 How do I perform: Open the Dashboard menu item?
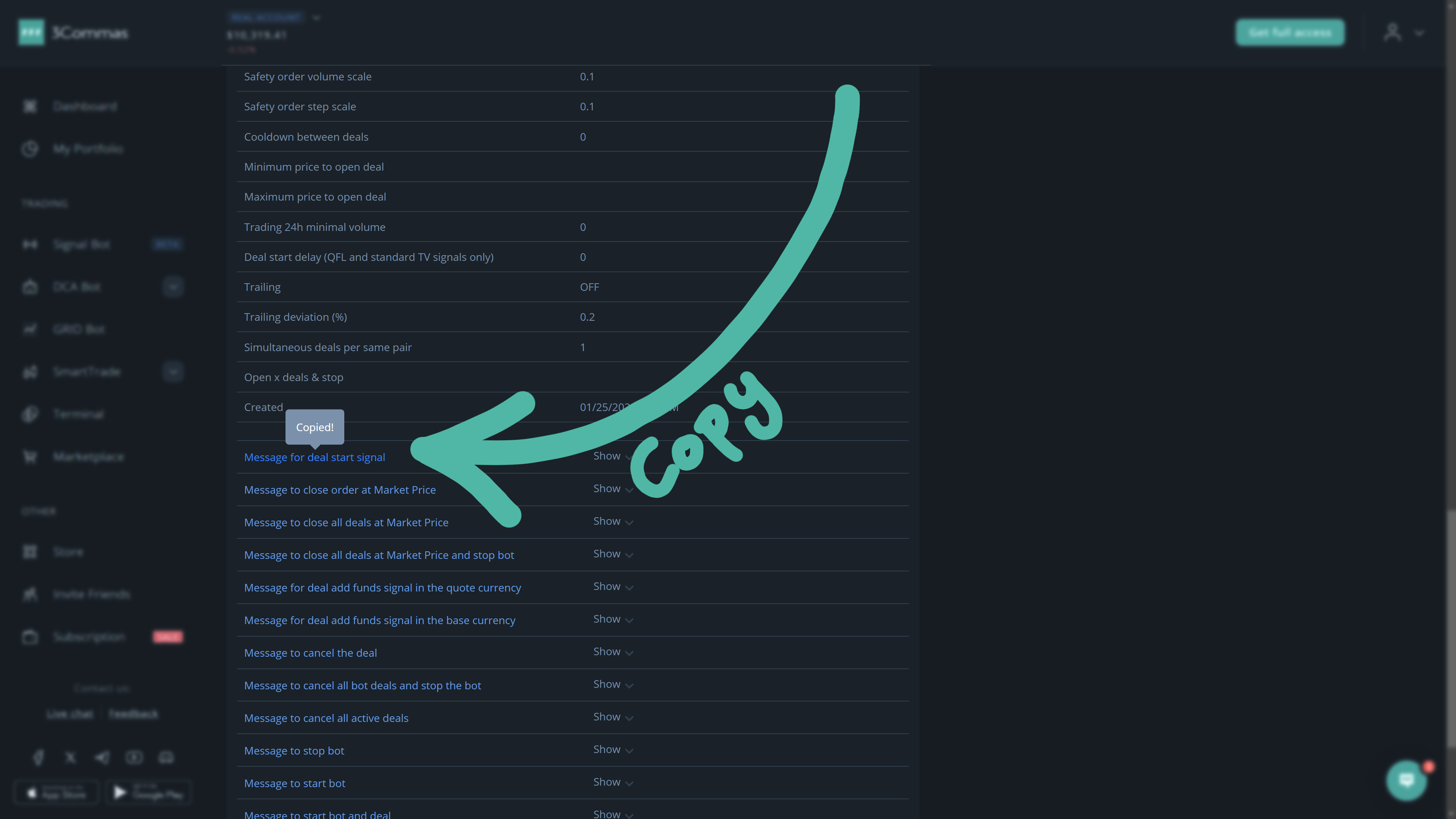coord(85,106)
